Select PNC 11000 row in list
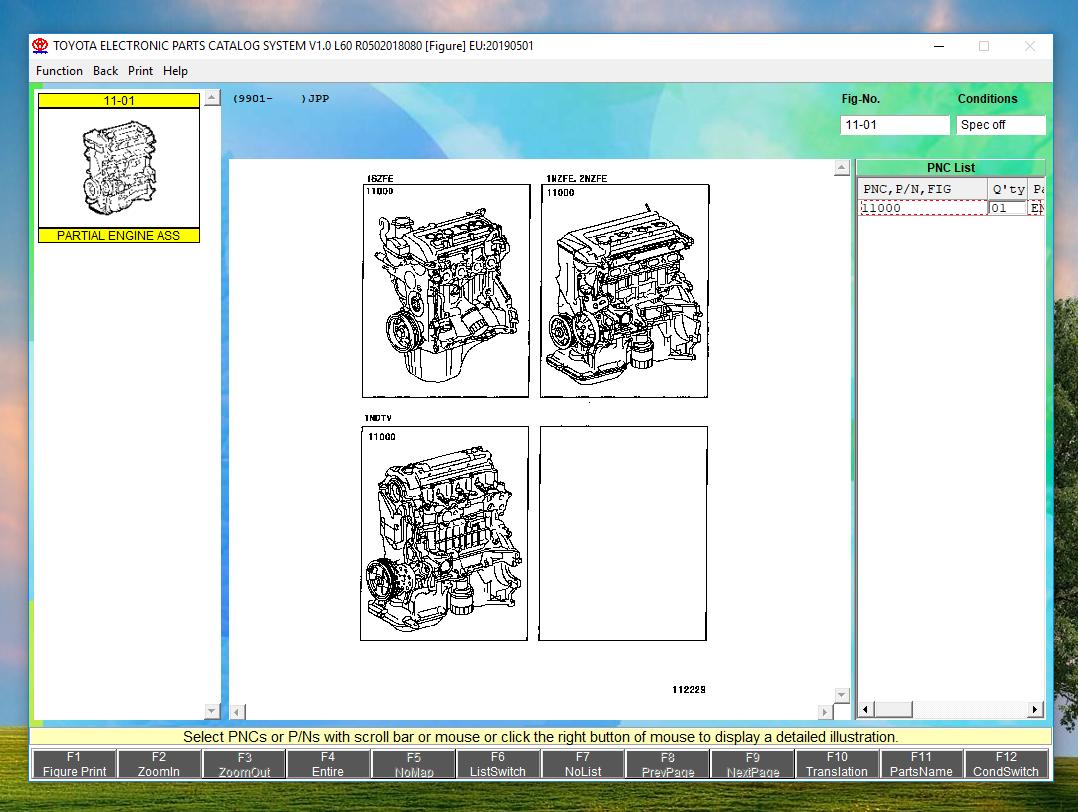Viewport: 1078px width, 812px height. (x=922, y=208)
